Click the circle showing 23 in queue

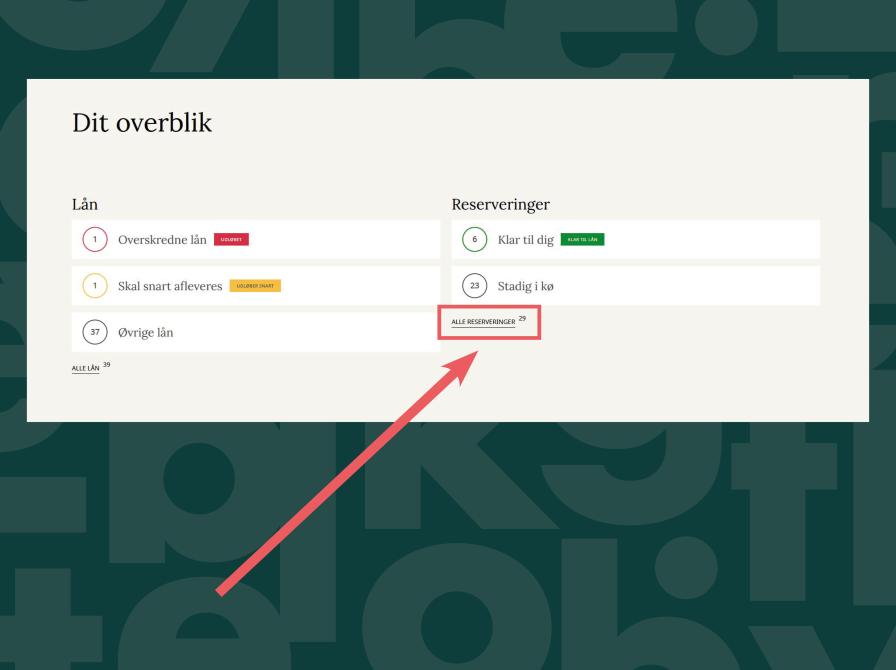tap(474, 286)
